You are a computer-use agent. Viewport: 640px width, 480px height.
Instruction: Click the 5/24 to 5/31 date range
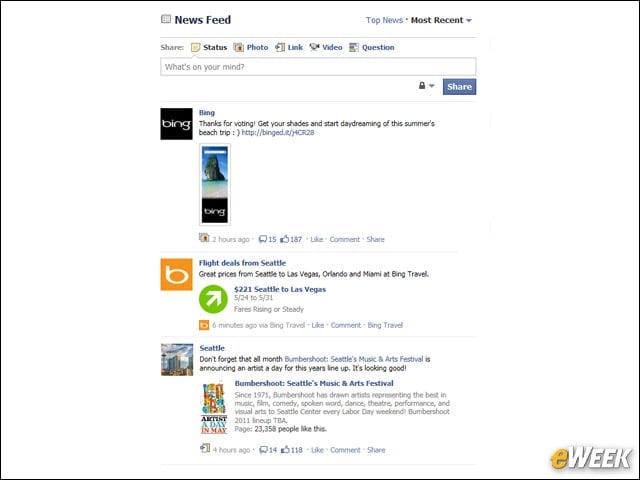click(253, 298)
